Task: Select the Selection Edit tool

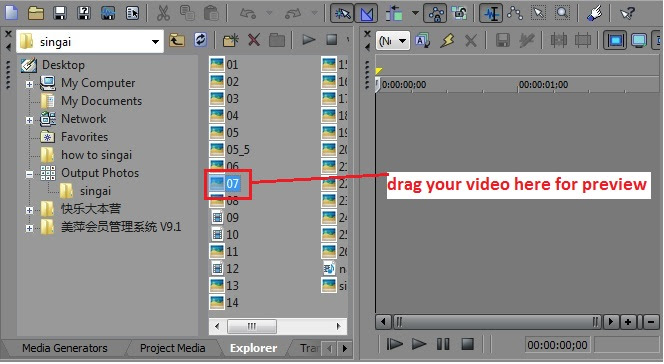Action: pos(538,14)
